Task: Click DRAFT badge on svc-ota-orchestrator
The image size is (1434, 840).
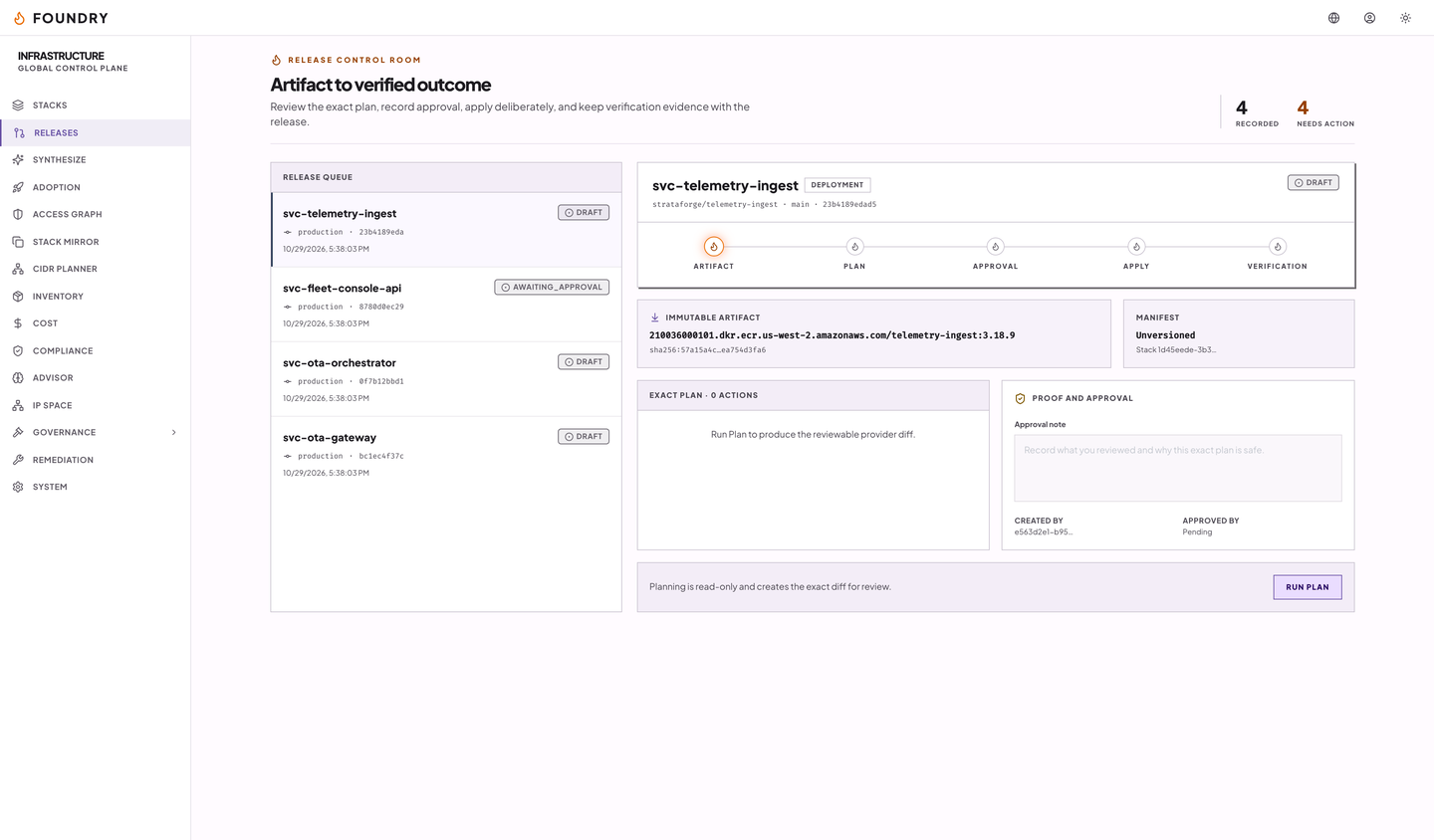Action: (584, 361)
